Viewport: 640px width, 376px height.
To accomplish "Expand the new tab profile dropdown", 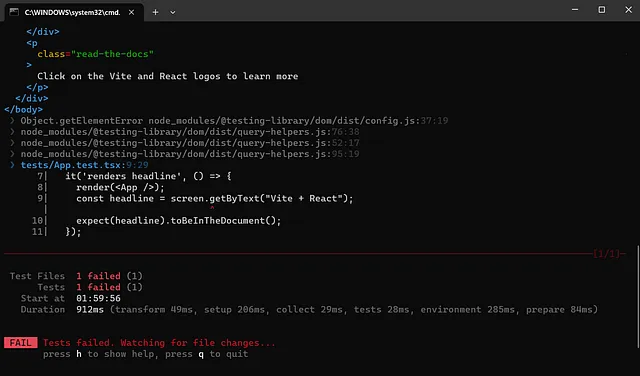I will [x=173, y=12].
